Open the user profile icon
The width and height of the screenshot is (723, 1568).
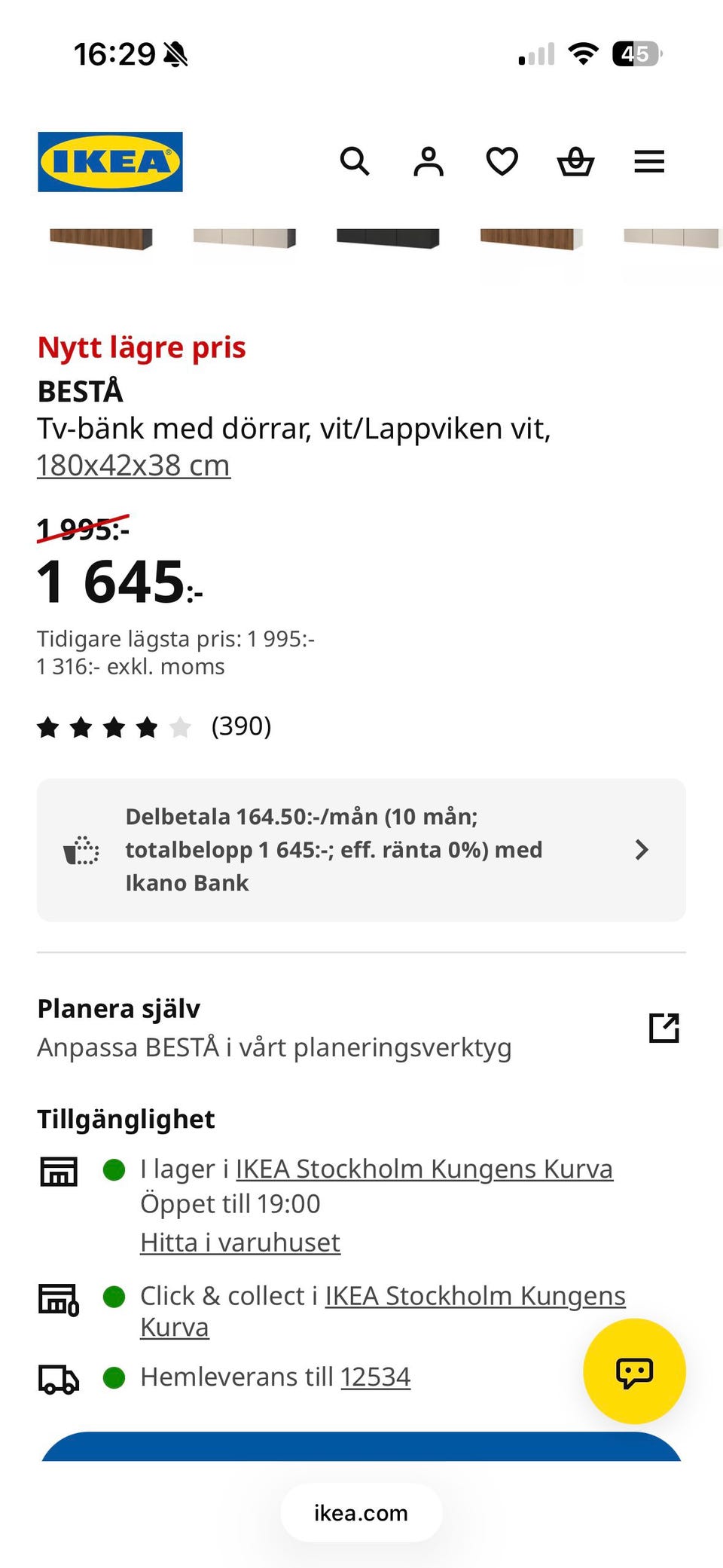(429, 161)
